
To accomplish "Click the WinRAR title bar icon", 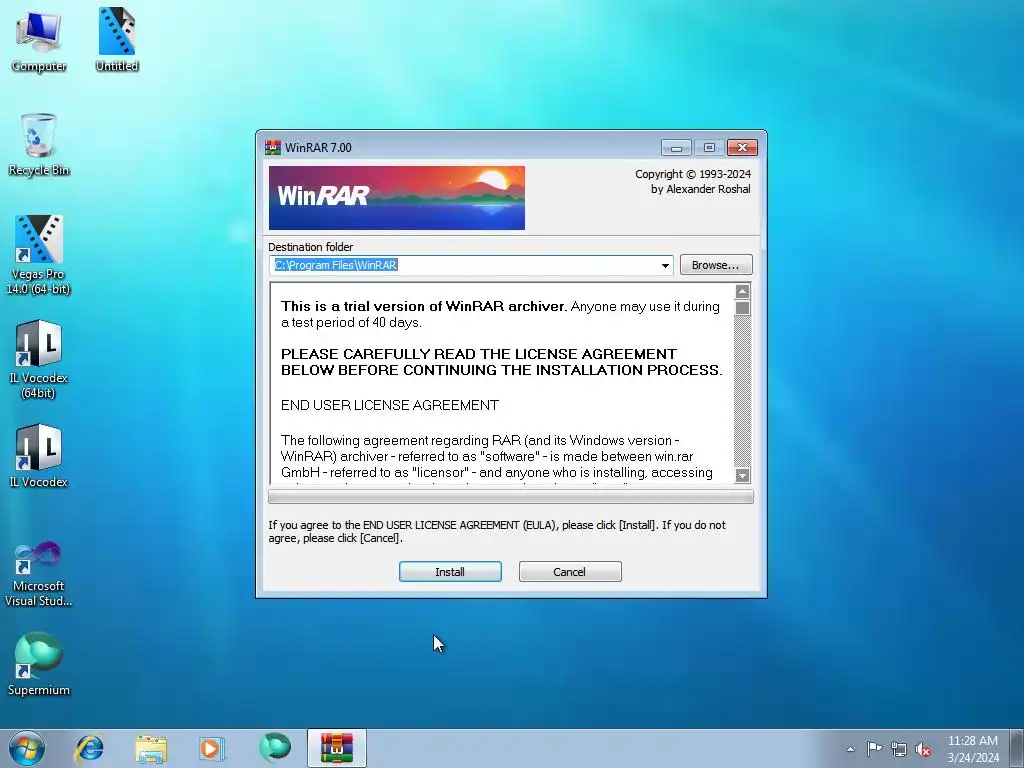I will 272,148.
